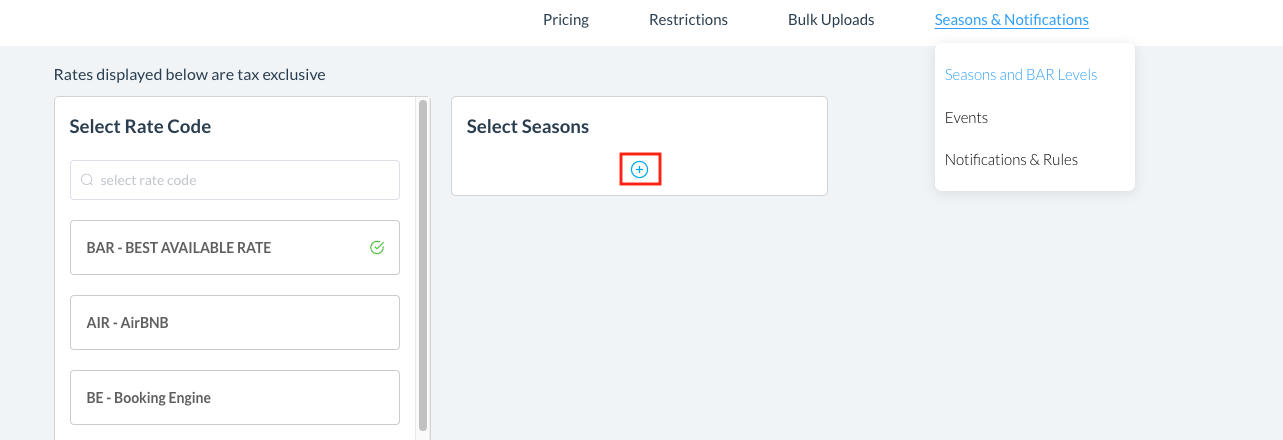Go to the Bulk Uploads tab
Viewport: 1283px width, 440px height.
[x=831, y=20]
